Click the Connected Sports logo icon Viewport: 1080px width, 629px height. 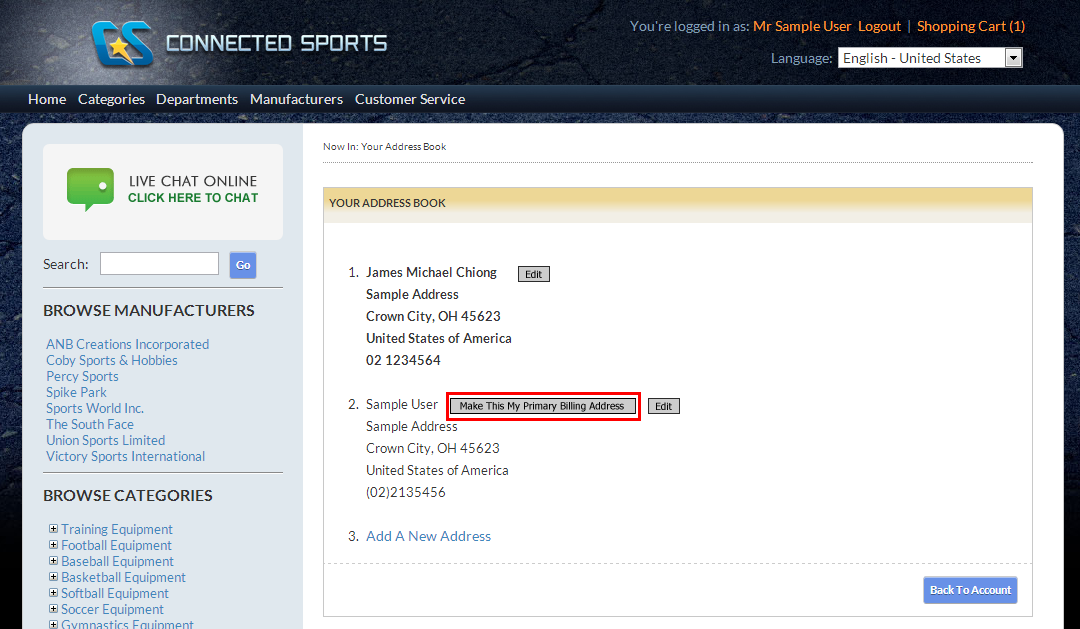(x=122, y=43)
